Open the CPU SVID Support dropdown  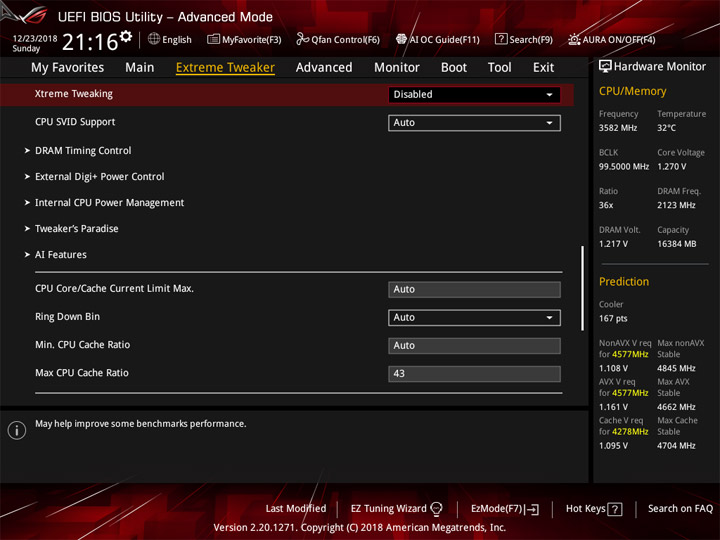(x=474, y=123)
